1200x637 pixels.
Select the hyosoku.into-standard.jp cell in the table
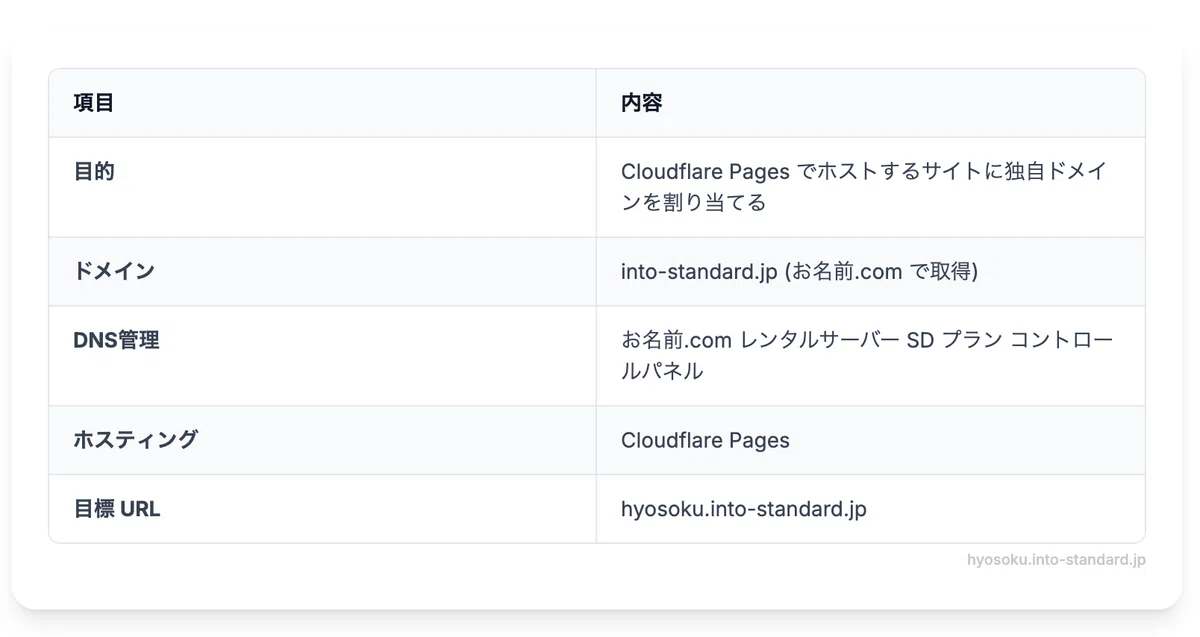[870, 509]
